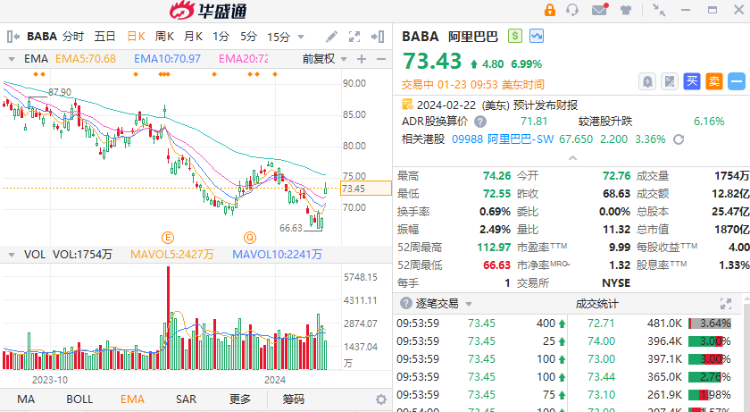Open the skin theme shirt icon
This screenshot has width=750, height=412.
click(626, 10)
